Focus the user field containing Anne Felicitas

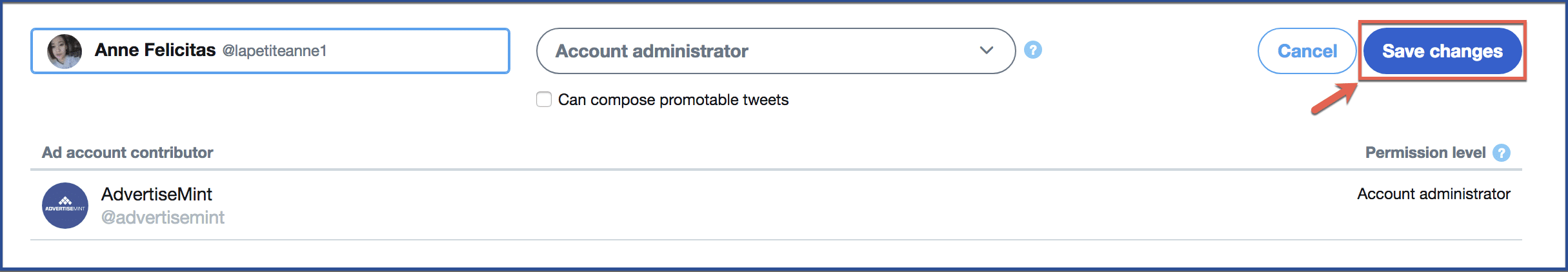270,51
